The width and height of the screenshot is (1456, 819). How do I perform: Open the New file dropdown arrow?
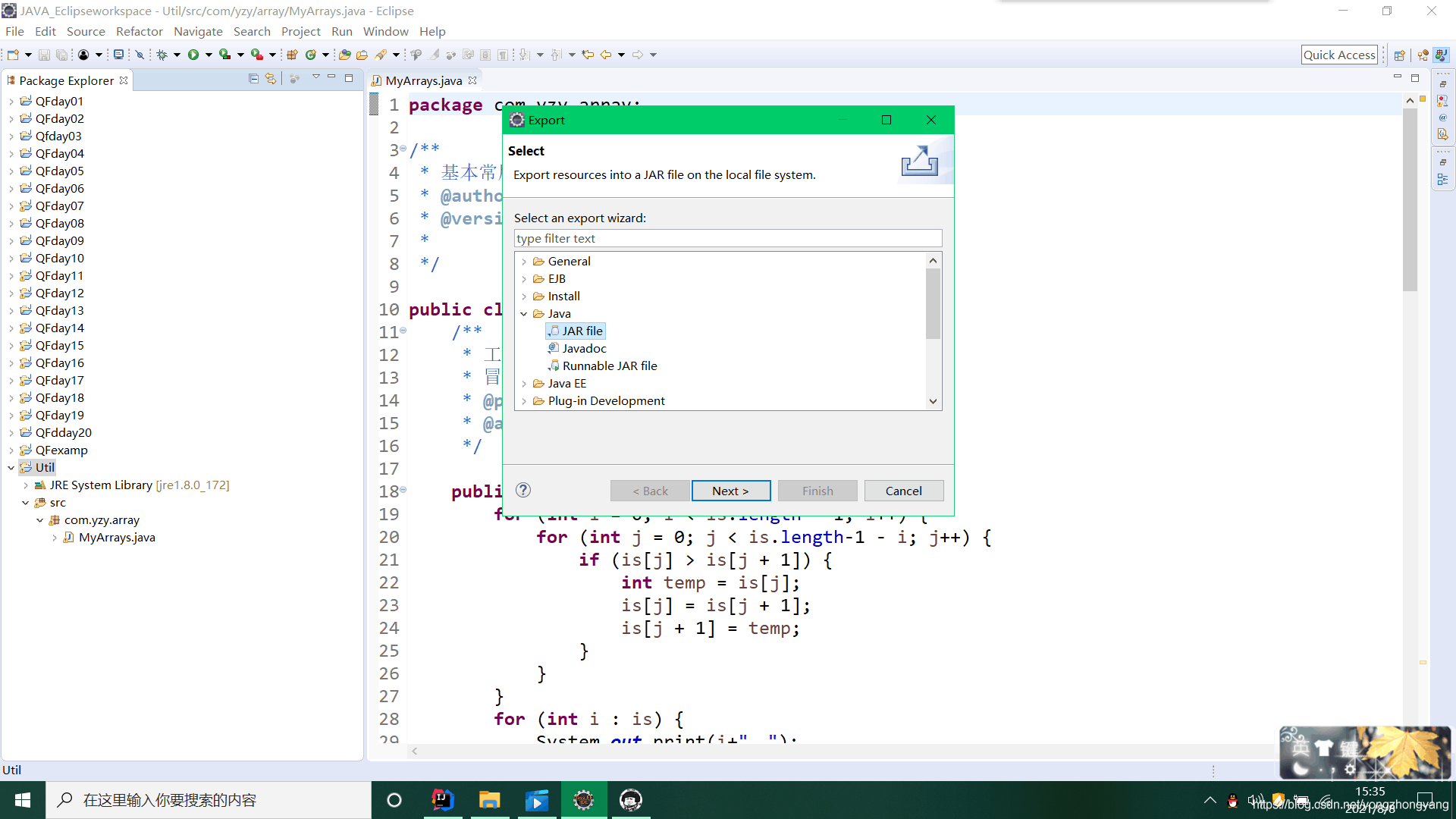(x=28, y=55)
